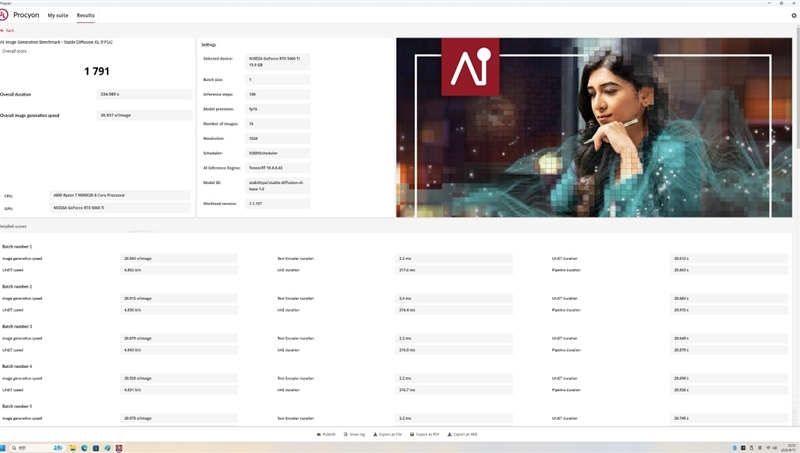The width and height of the screenshot is (800, 453).
Task: Click the Publish icon in bottom bar
Action: click(319, 434)
